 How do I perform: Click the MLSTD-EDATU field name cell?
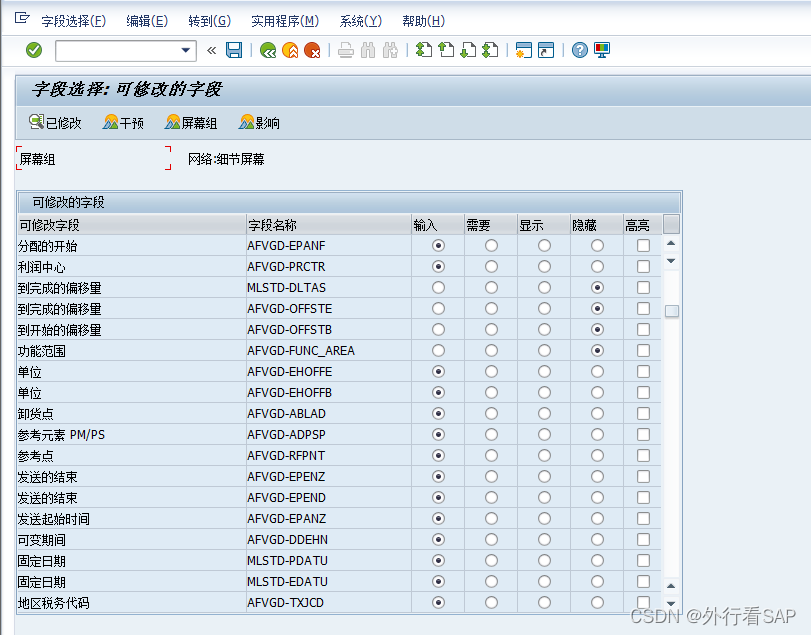tap(328, 582)
